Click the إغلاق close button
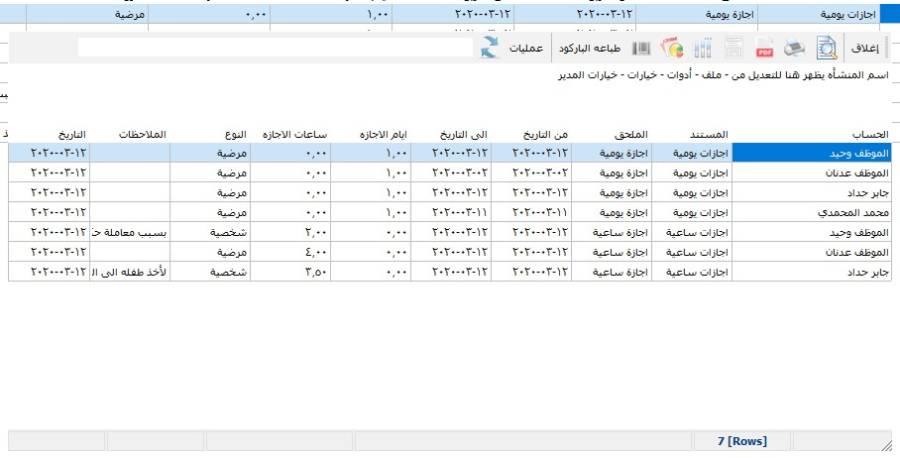900x458 pixels. 865,49
